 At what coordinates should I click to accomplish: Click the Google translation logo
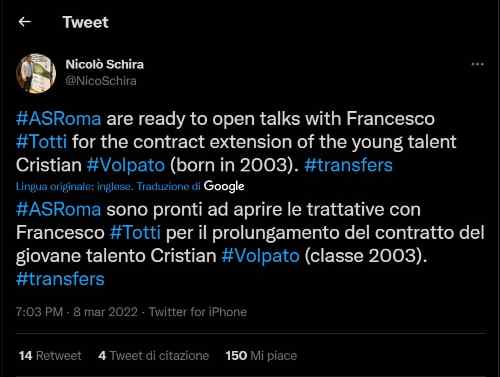tap(224, 186)
